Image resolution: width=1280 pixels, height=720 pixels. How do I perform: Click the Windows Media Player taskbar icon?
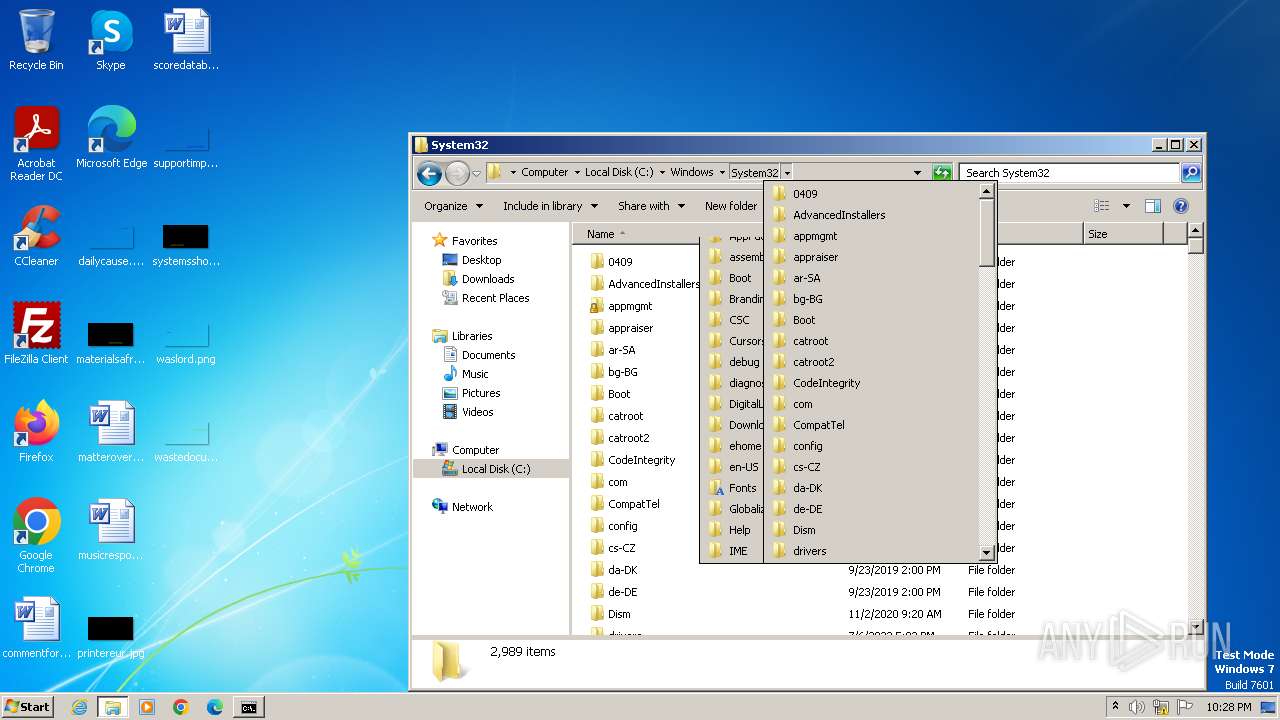click(x=147, y=707)
